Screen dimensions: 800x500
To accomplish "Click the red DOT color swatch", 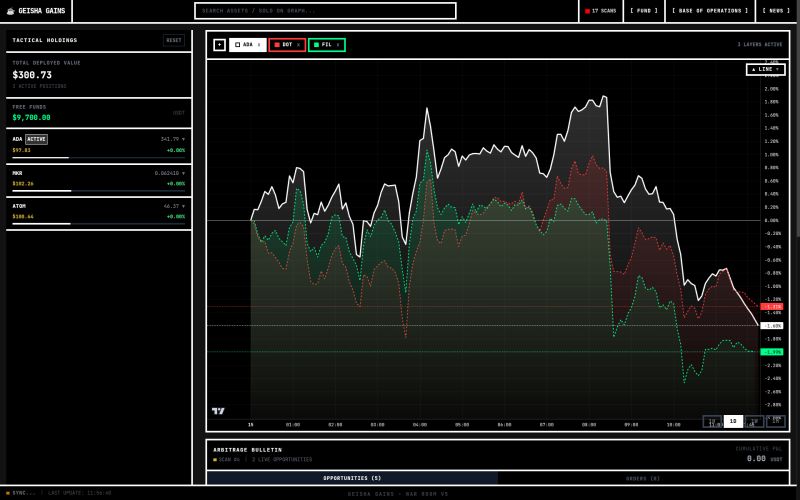I will (277, 45).
